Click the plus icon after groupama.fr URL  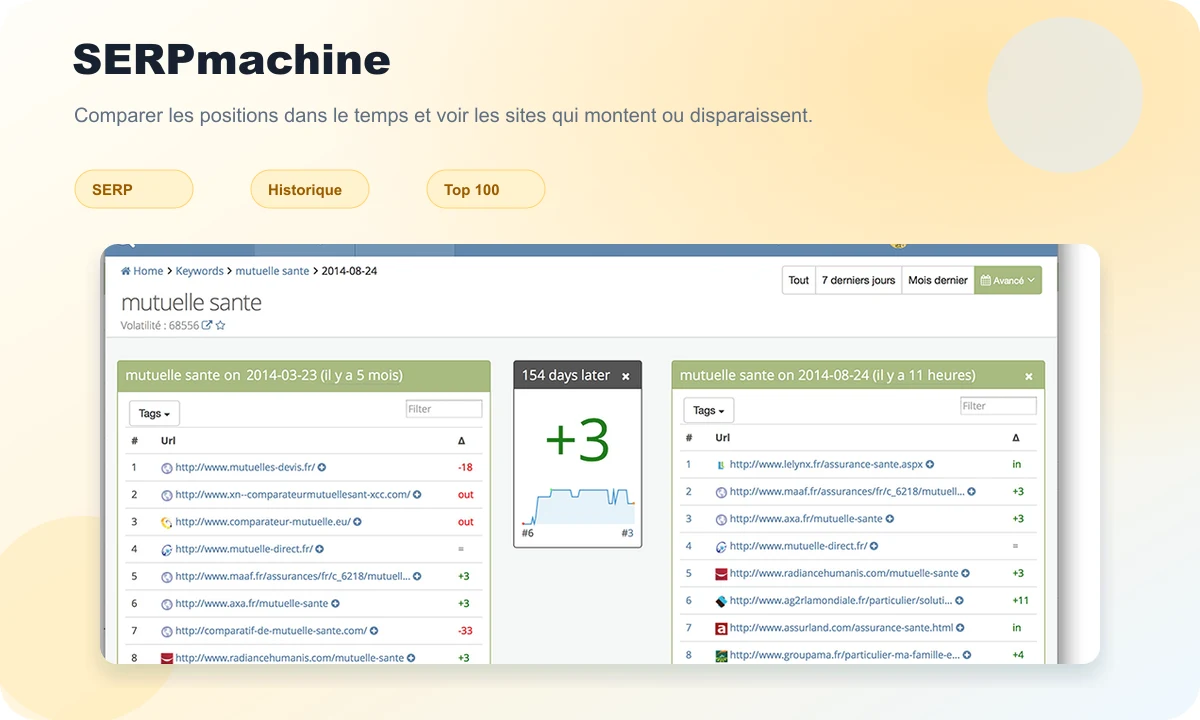pyautogui.click(x=966, y=655)
